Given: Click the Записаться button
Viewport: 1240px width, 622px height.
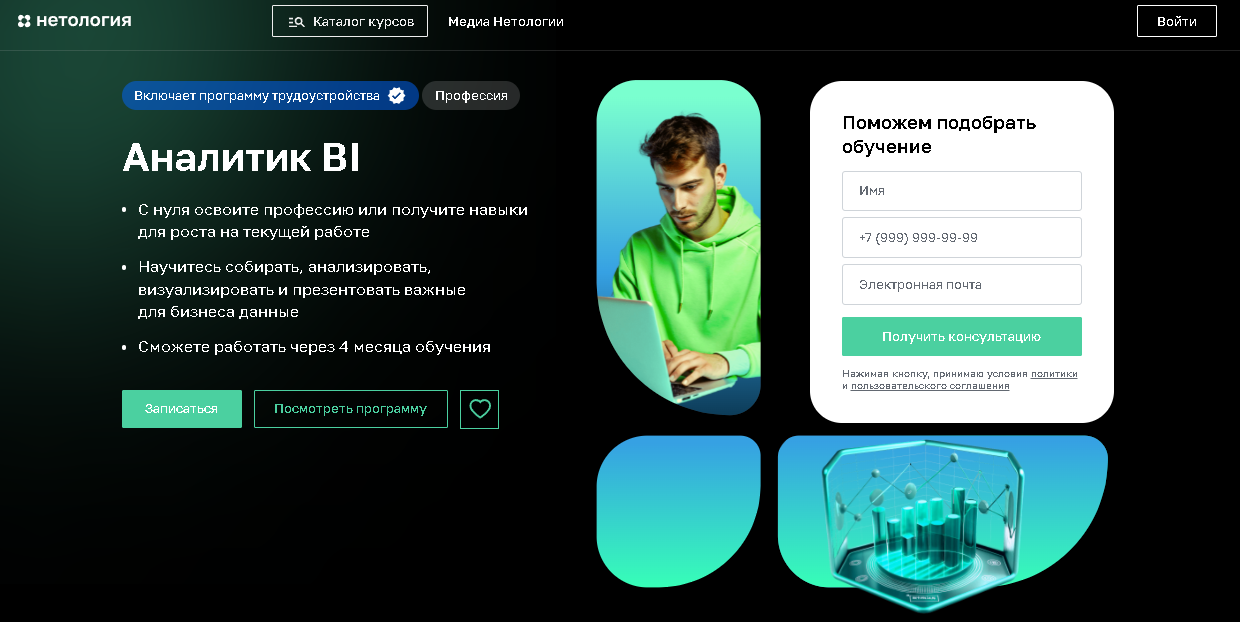Looking at the screenshot, I should tap(182, 409).
